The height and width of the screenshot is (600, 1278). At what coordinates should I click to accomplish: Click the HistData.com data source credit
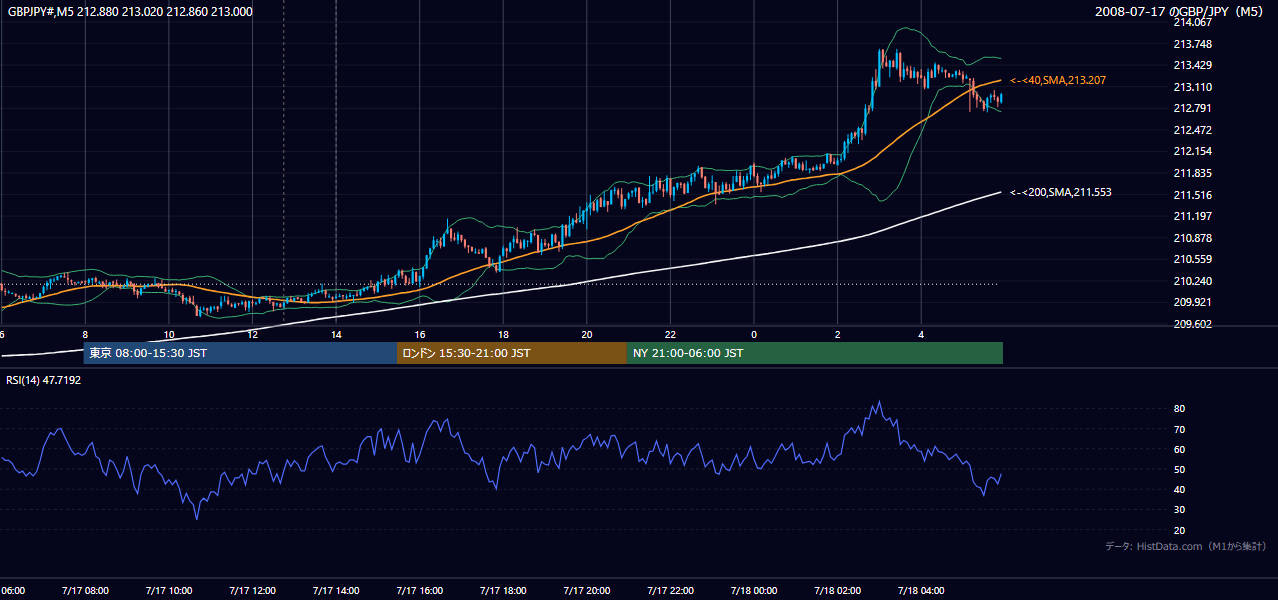[1186, 547]
